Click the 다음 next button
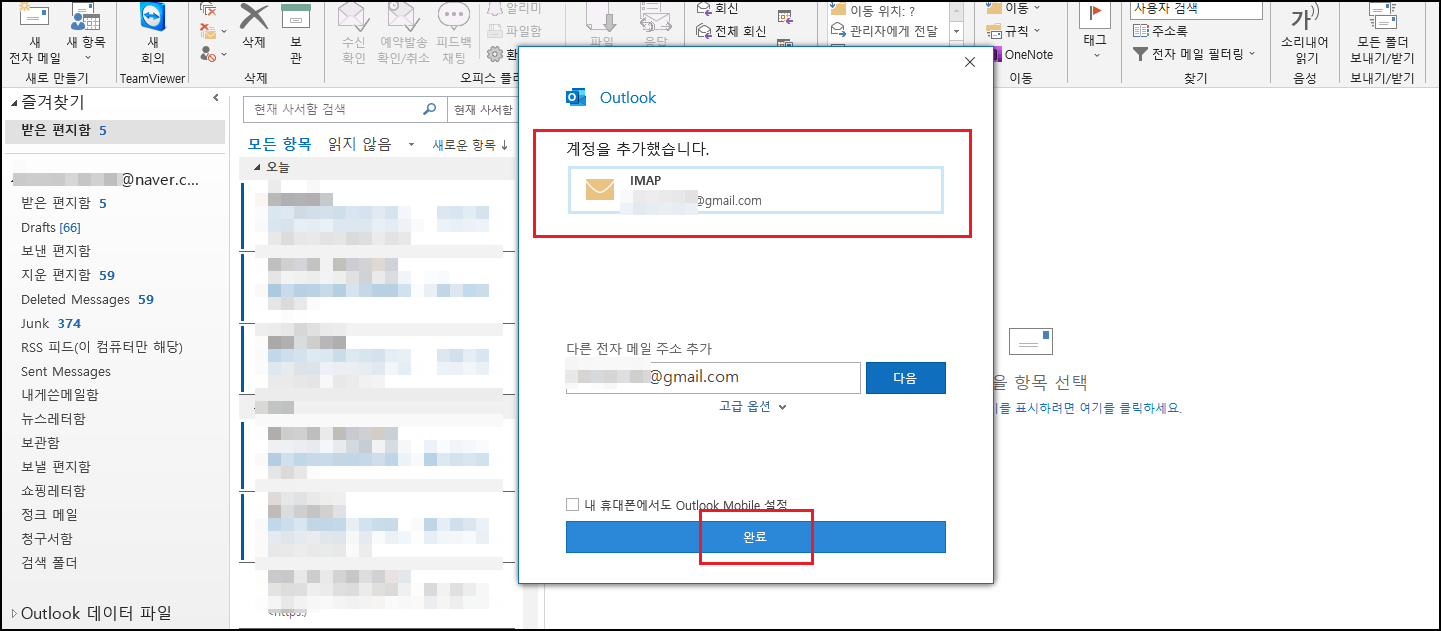 905,378
